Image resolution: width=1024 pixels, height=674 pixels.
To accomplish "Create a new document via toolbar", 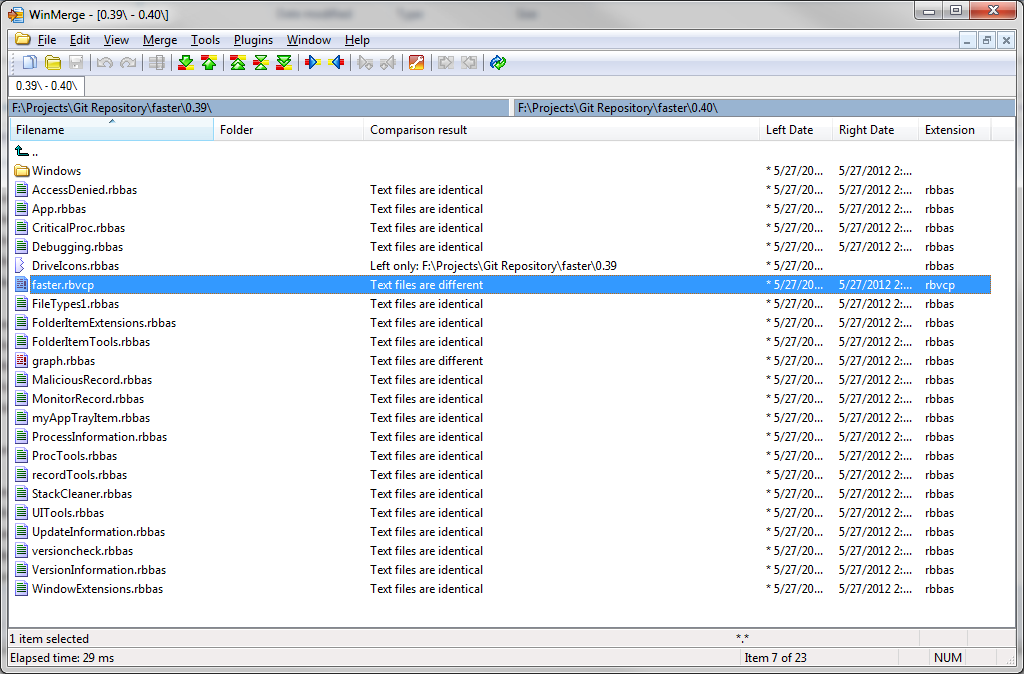I will pos(30,63).
